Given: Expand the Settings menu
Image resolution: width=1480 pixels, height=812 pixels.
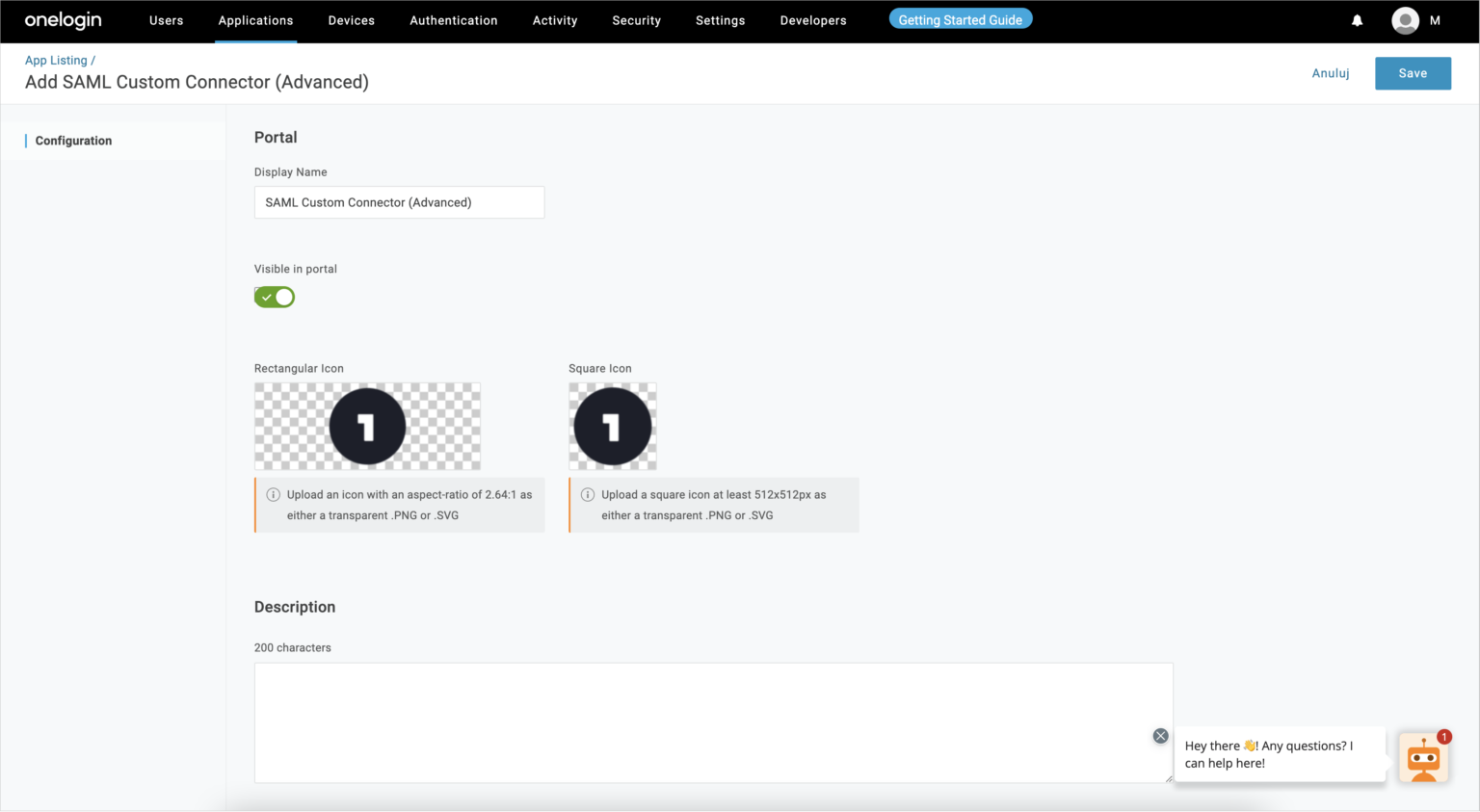Looking at the screenshot, I should tap(720, 20).
